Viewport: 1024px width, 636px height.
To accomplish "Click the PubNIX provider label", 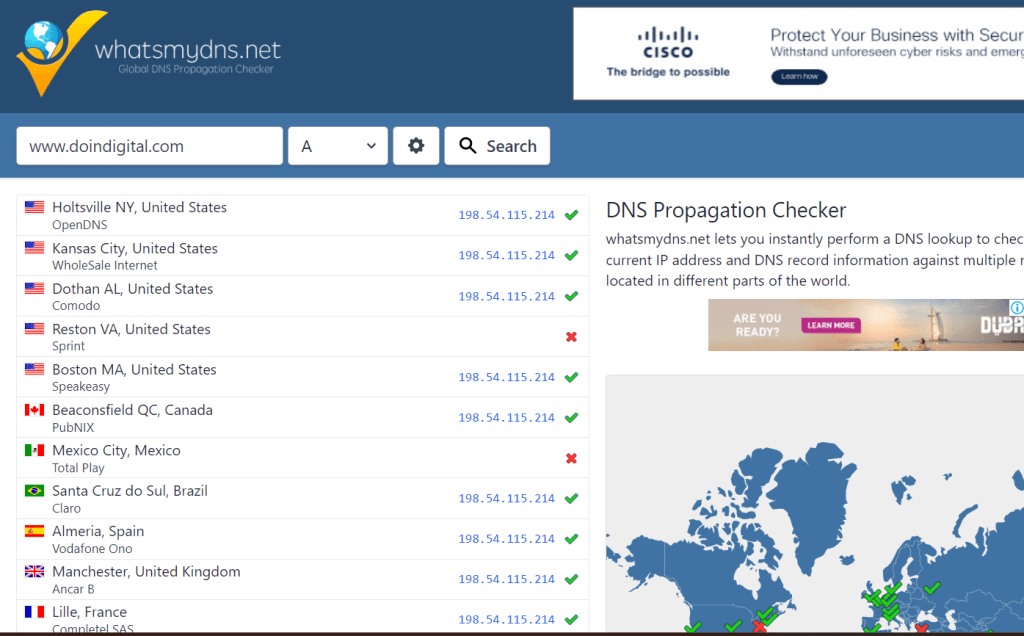I will (73, 427).
